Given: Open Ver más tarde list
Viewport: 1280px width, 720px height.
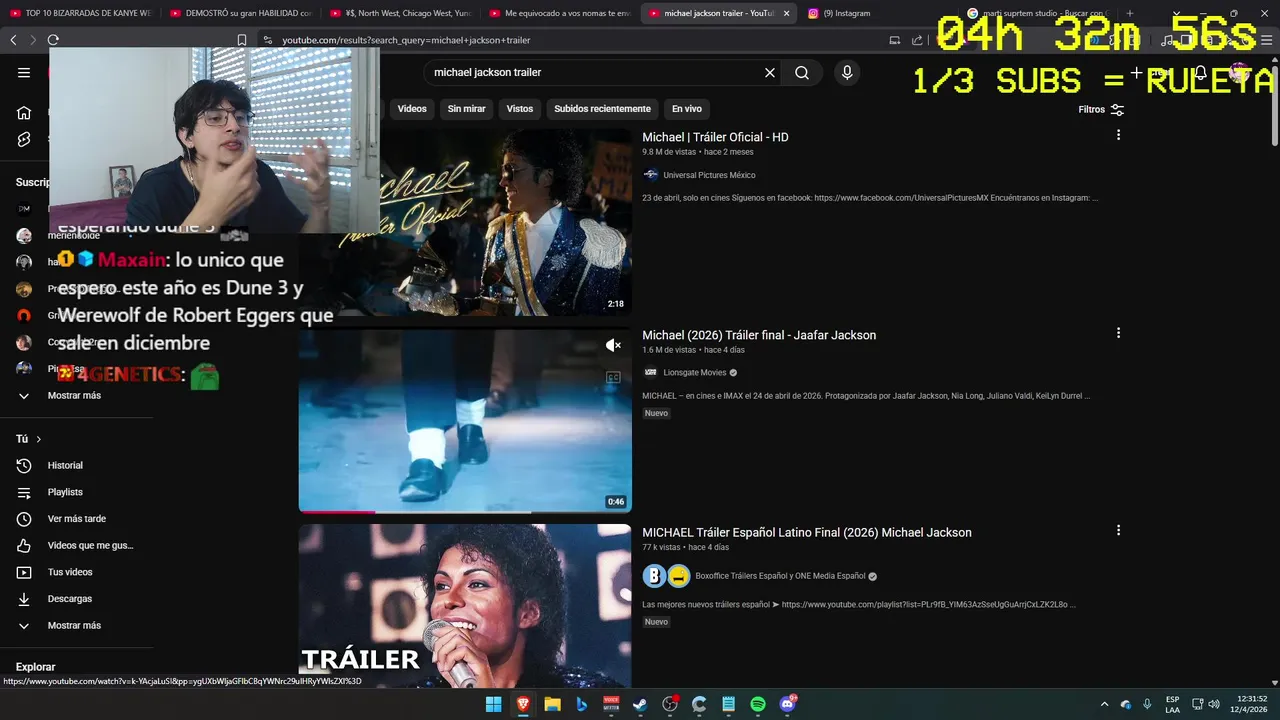Looking at the screenshot, I should pyautogui.click(x=76, y=519).
